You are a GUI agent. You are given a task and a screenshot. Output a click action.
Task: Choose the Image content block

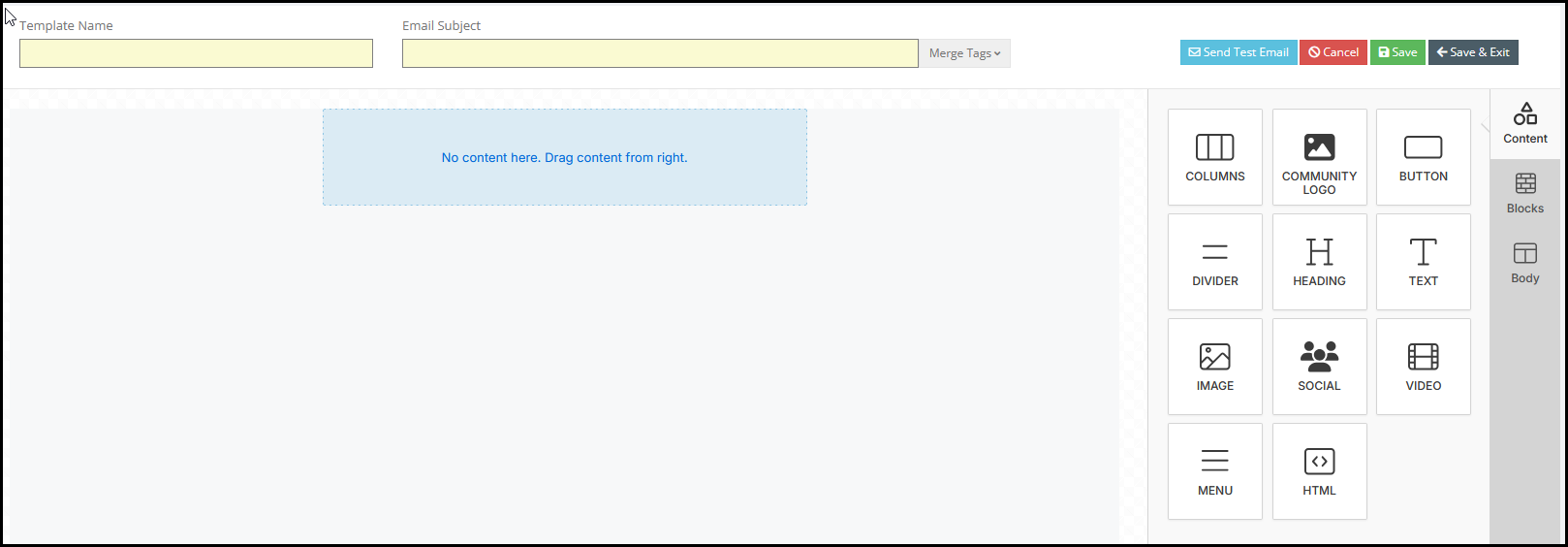1215,367
